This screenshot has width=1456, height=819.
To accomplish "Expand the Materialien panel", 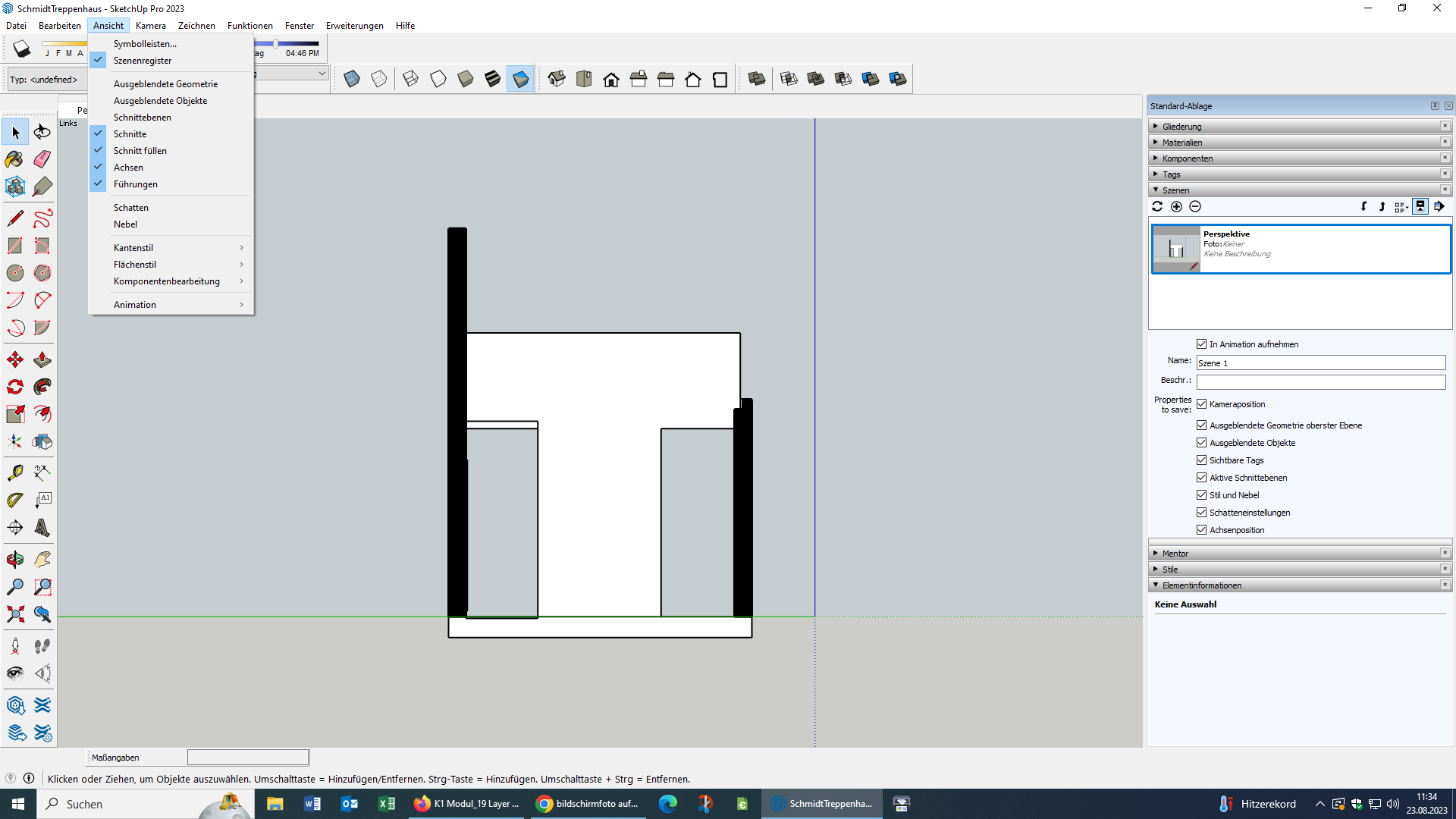I will coord(1182,143).
